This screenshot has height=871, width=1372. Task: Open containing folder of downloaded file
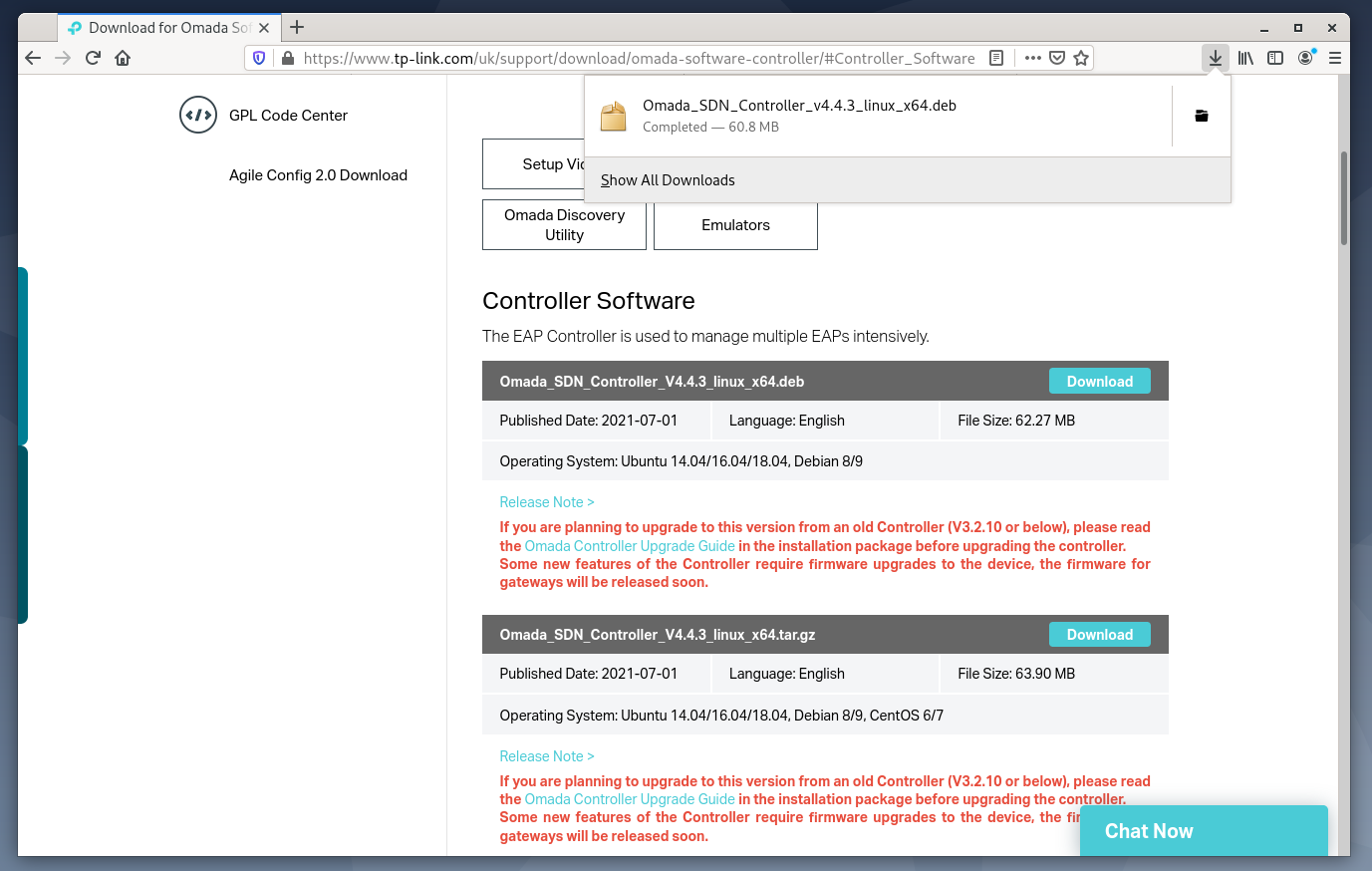click(x=1202, y=116)
